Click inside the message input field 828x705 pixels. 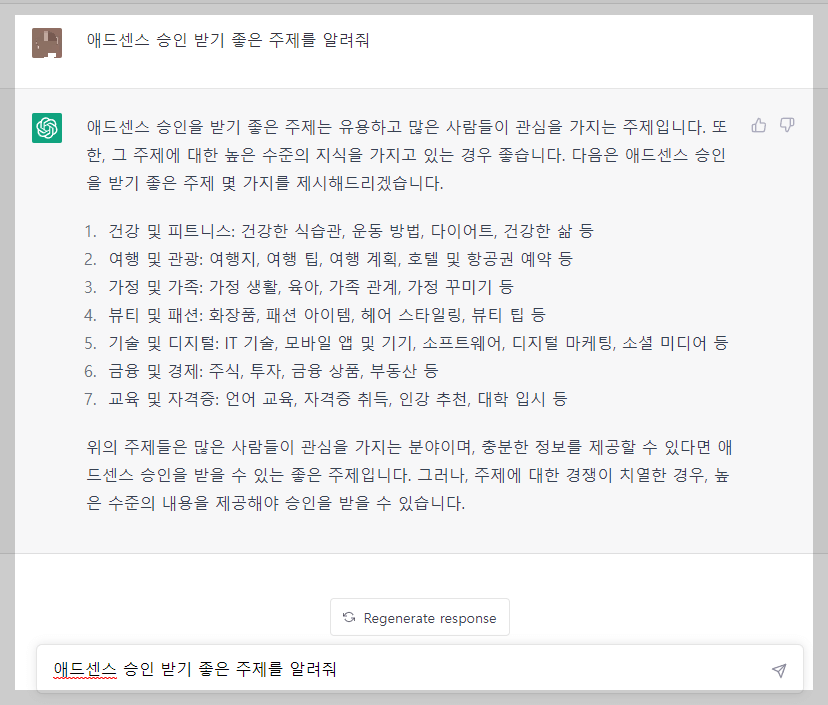(400, 668)
